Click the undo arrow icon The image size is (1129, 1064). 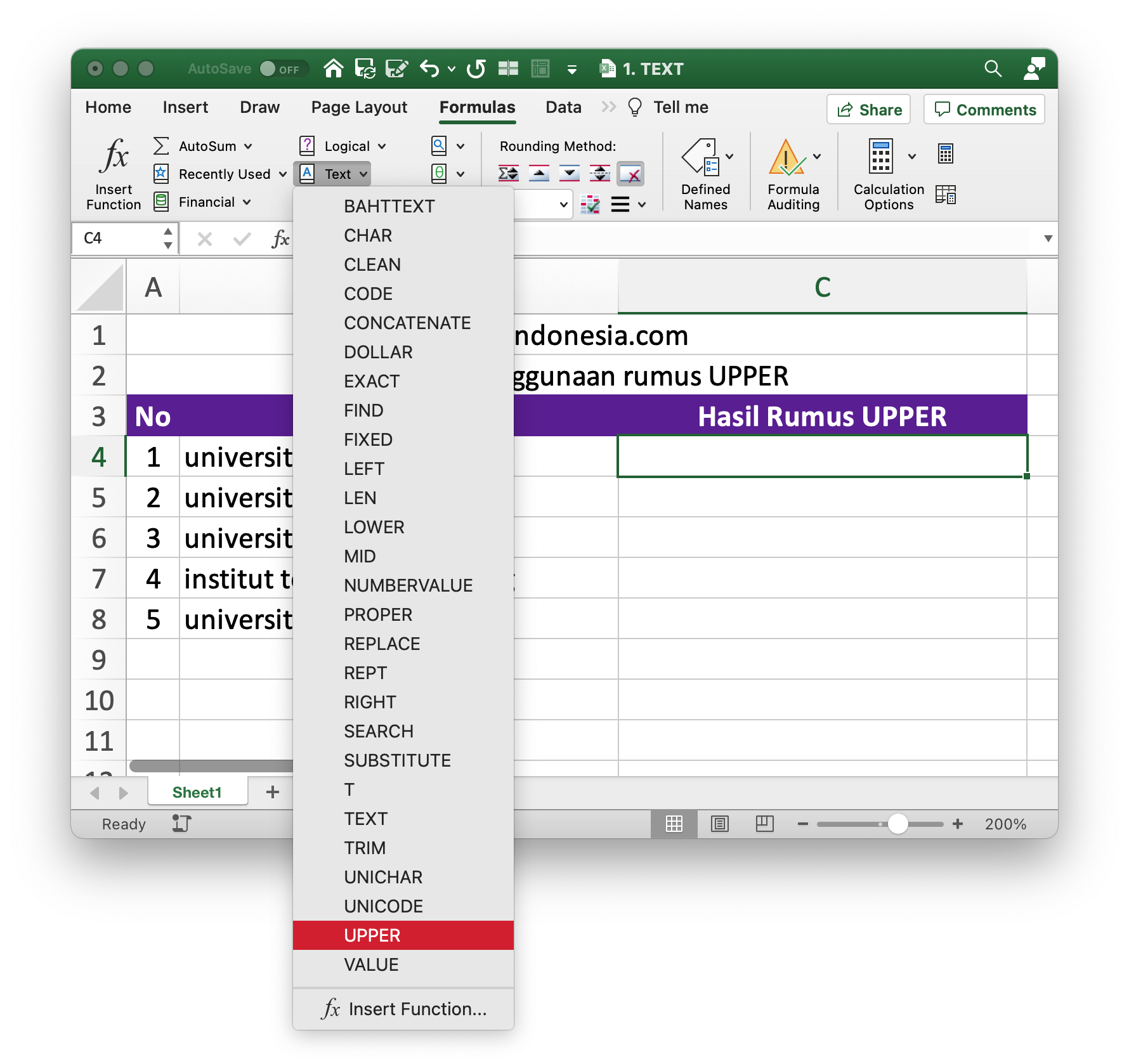pyautogui.click(x=430, y=68)
